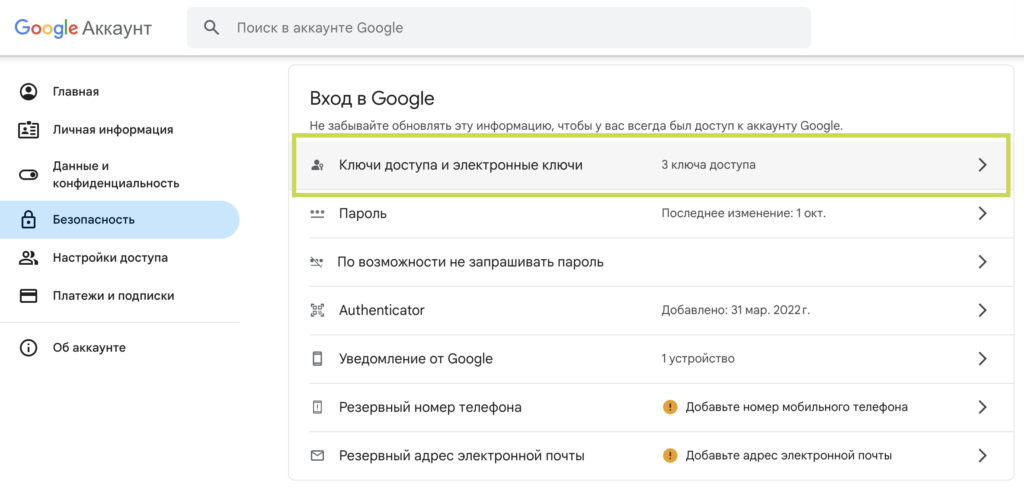Click 'Добавьте адрес электронной почты' text
Image resolution: width=1024 pixels, height=494 pixels.
click(x=789, y=455)
